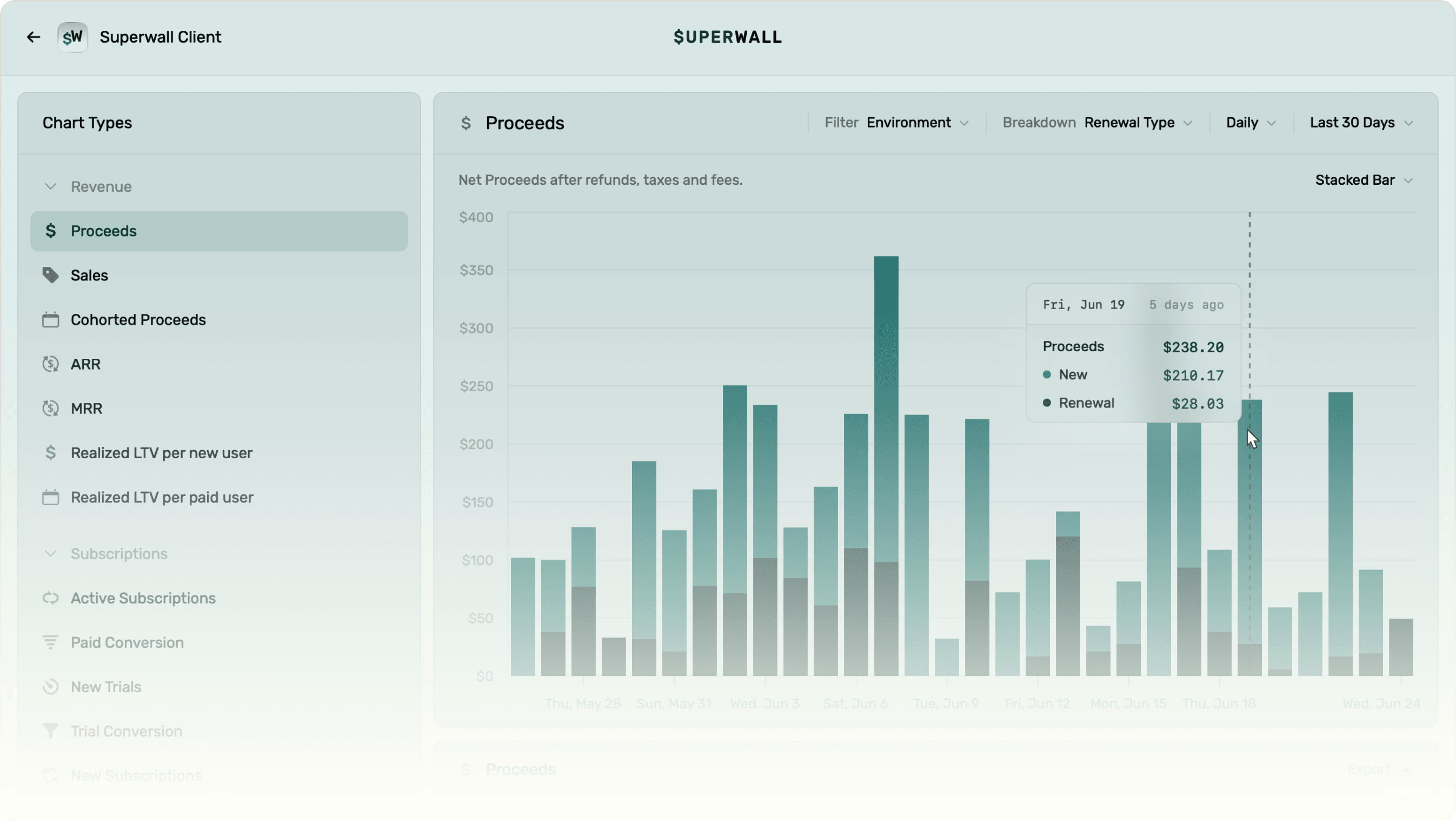Click the back arrow icon
Screen dimensions: 1456x837
[x=34, y=37]
